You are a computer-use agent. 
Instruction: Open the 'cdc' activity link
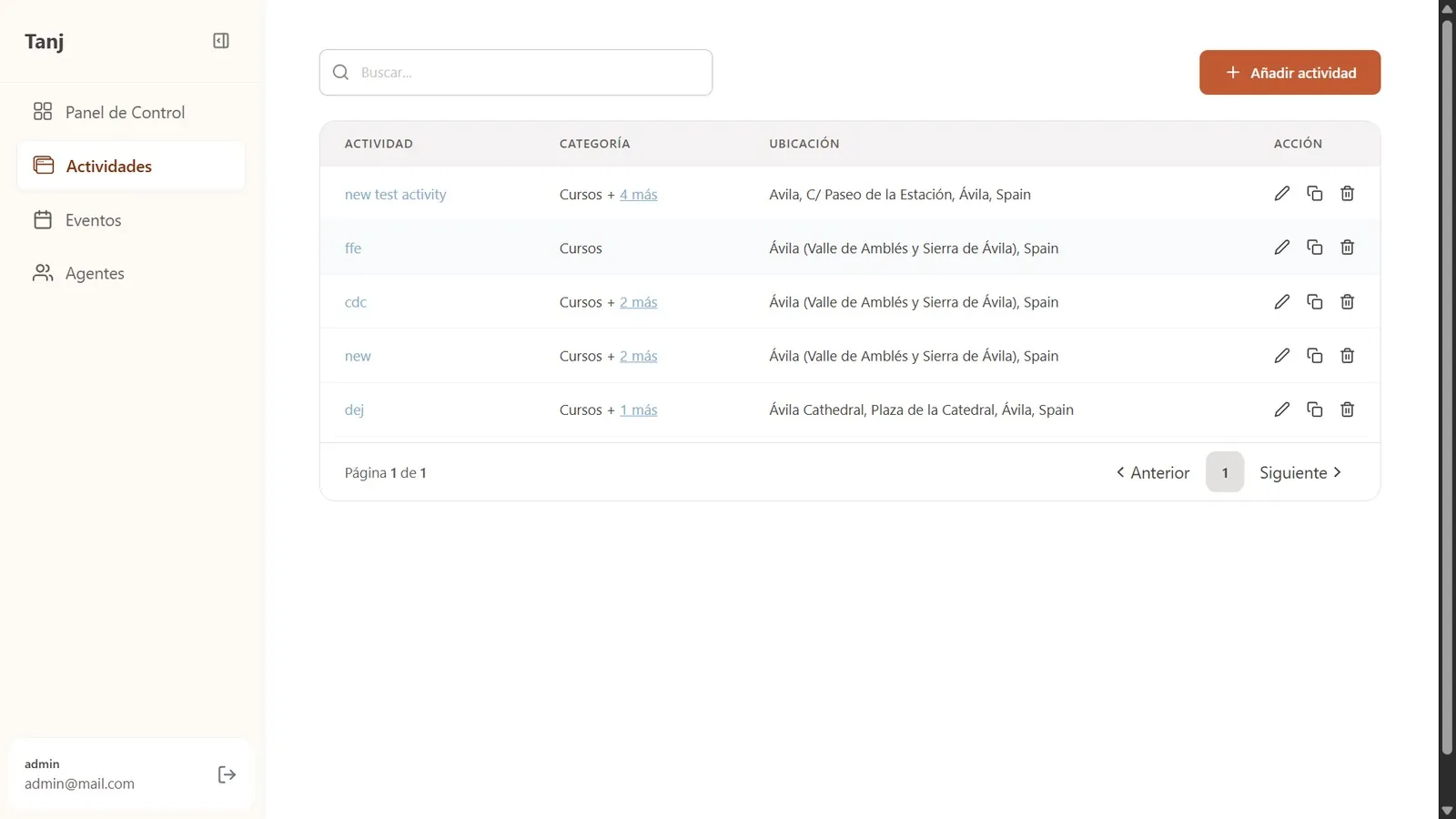click(356, 302)
